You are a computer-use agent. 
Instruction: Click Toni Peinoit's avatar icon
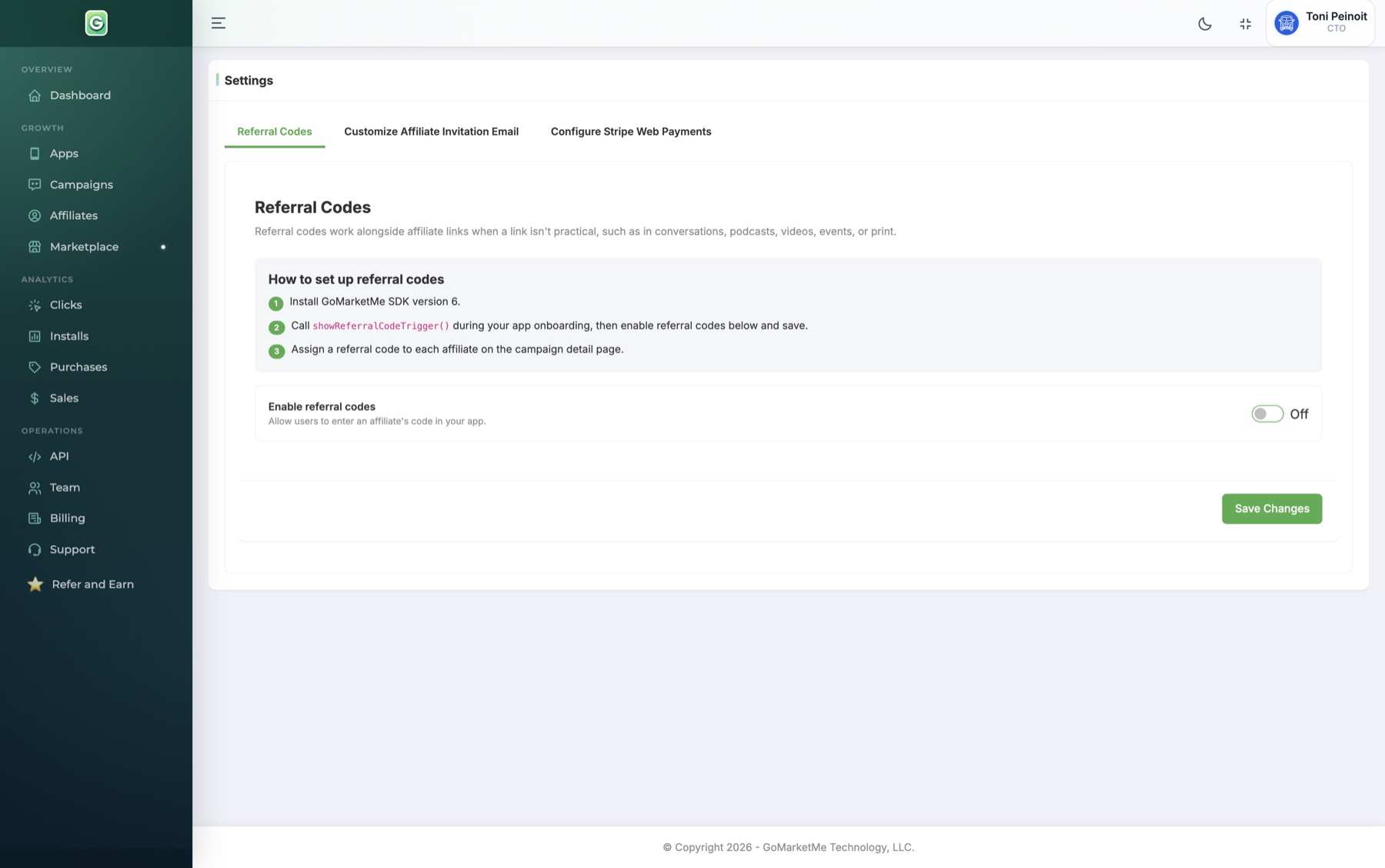coord(1287,23)
